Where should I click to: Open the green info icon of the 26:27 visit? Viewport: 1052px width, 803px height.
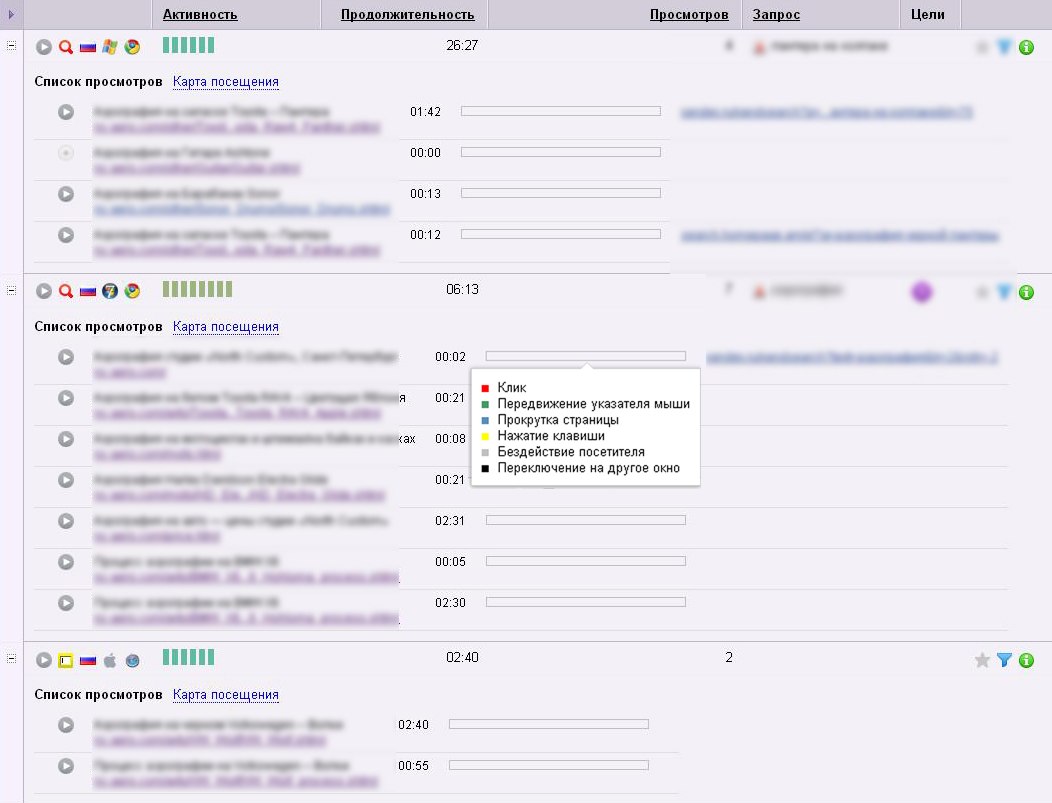(1026, 47)
